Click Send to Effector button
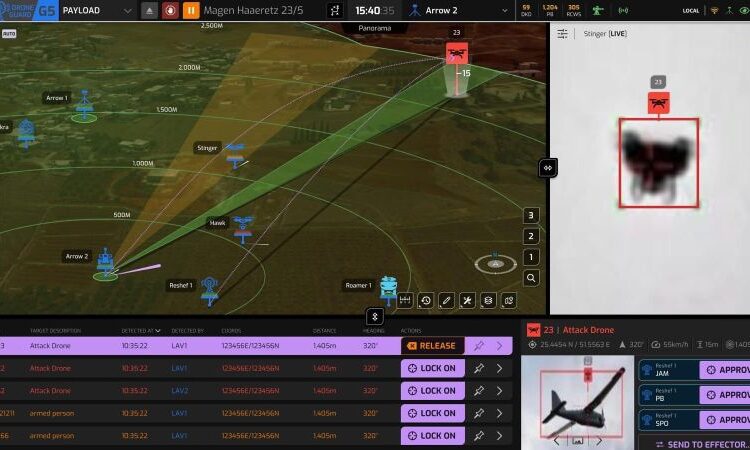Screen dimensions: 750x450 pos(700,444)
